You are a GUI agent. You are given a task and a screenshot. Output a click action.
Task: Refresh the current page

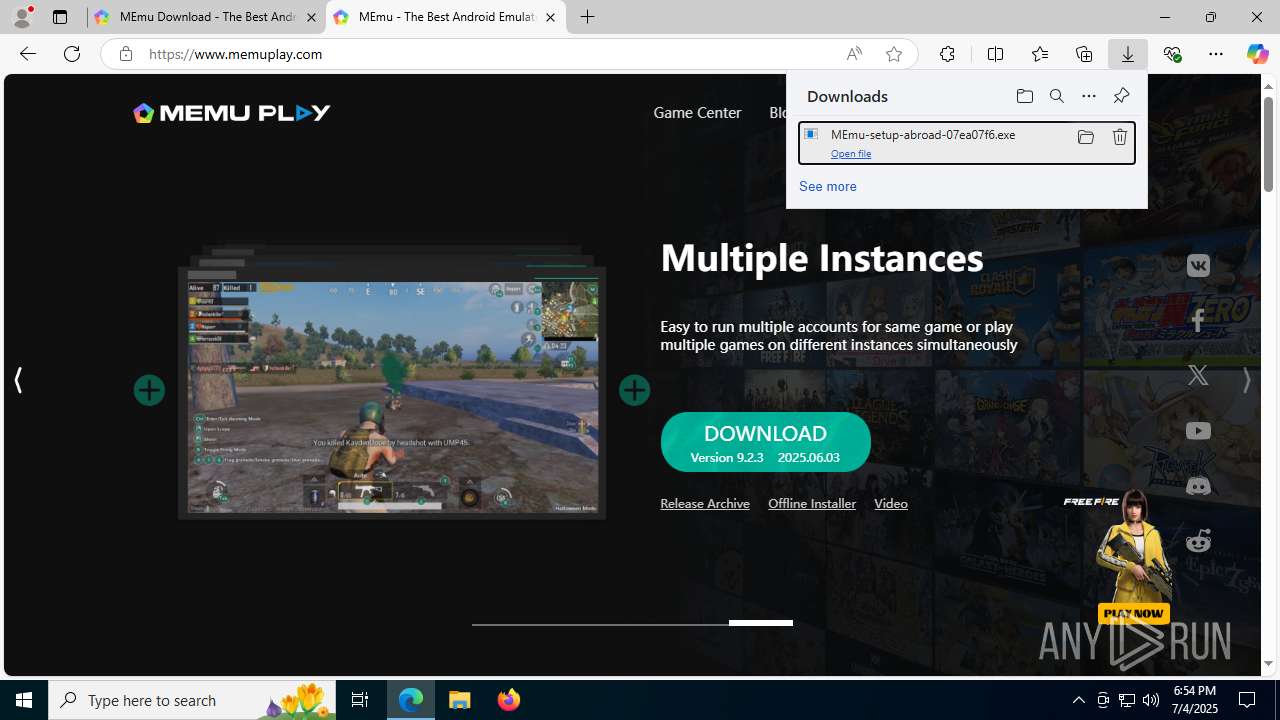pos(72,54)
